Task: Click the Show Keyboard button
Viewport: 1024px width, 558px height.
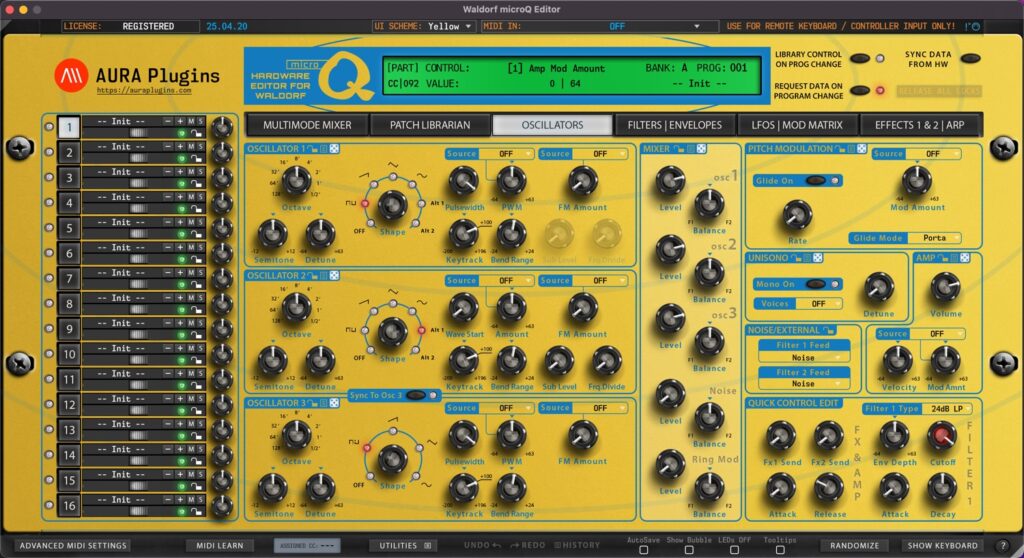Action: (942, 545)
